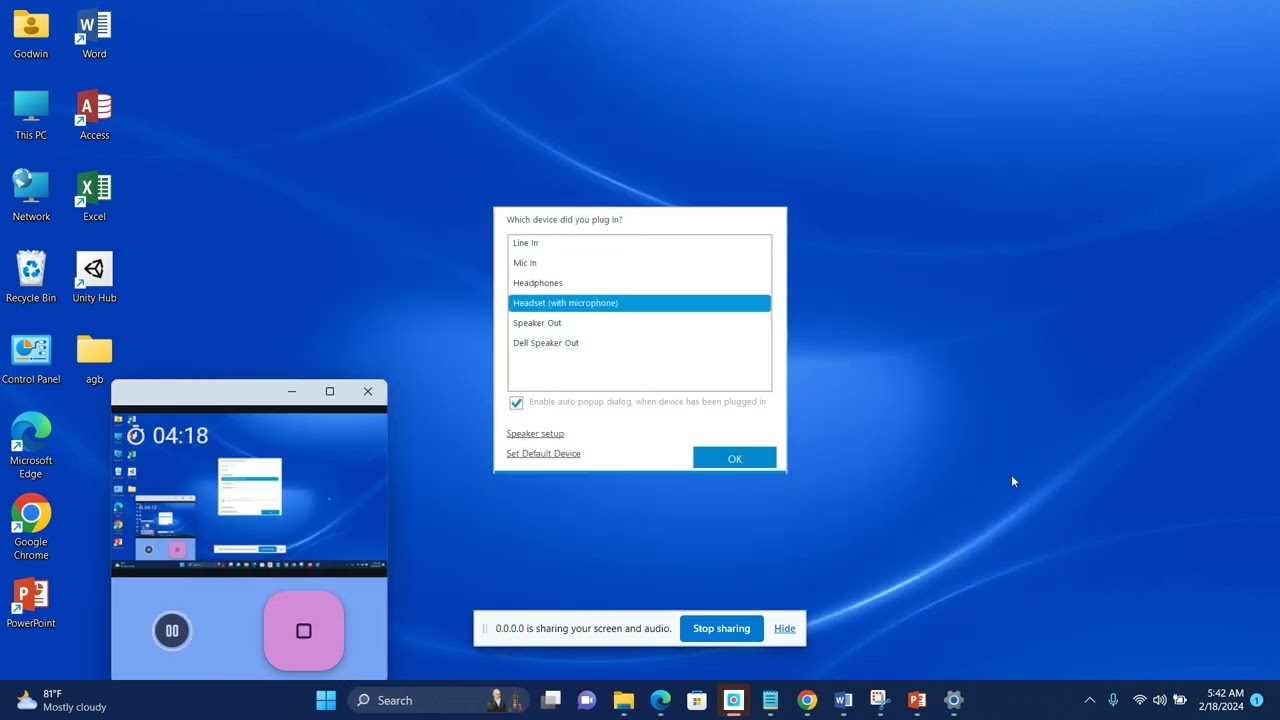
Task: Click the Set Default Device link
Action: click(x=543, y=454)
